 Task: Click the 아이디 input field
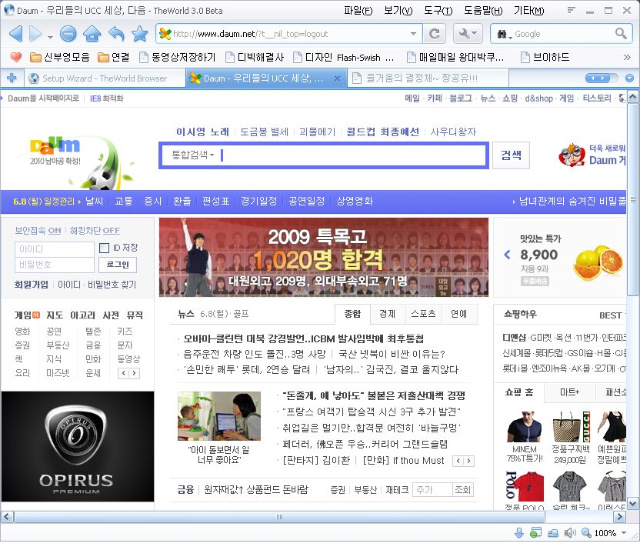click(x=54, y=249)
